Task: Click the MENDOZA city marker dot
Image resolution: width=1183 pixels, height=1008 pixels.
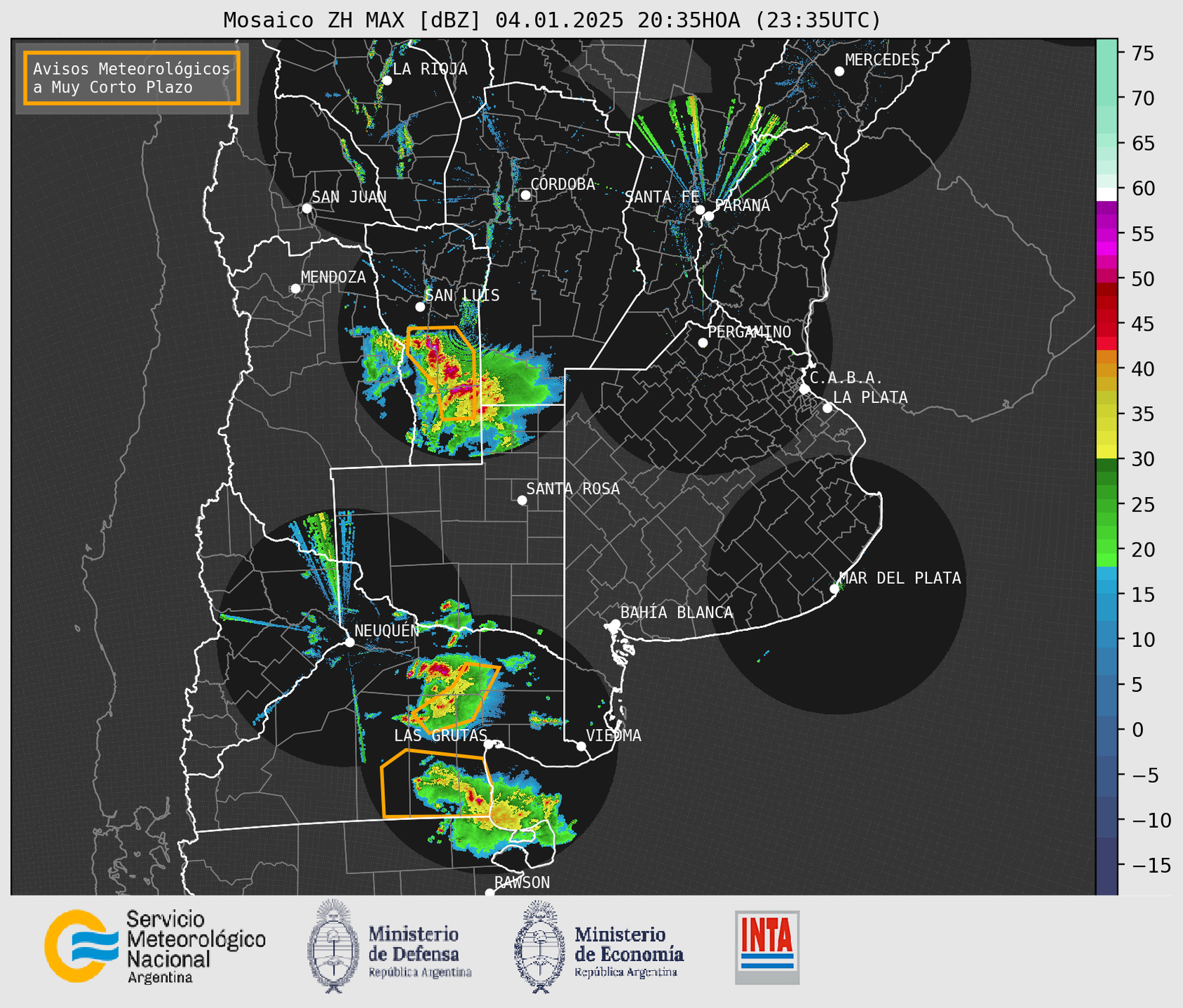Action: (x=295, y=289)
